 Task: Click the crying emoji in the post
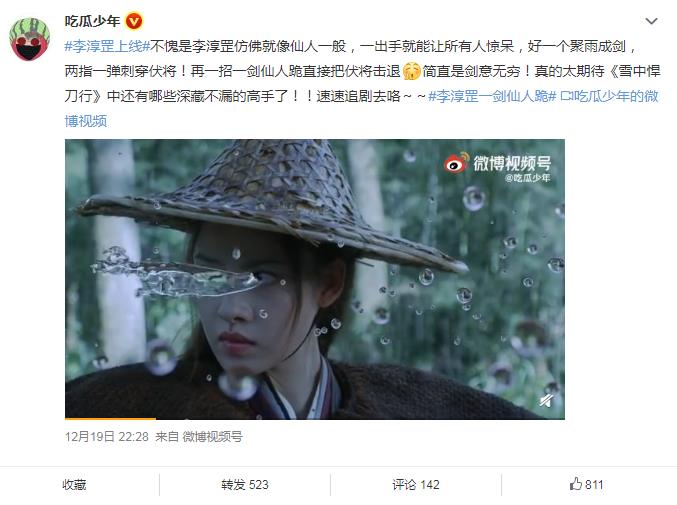(x=411, y=71)
